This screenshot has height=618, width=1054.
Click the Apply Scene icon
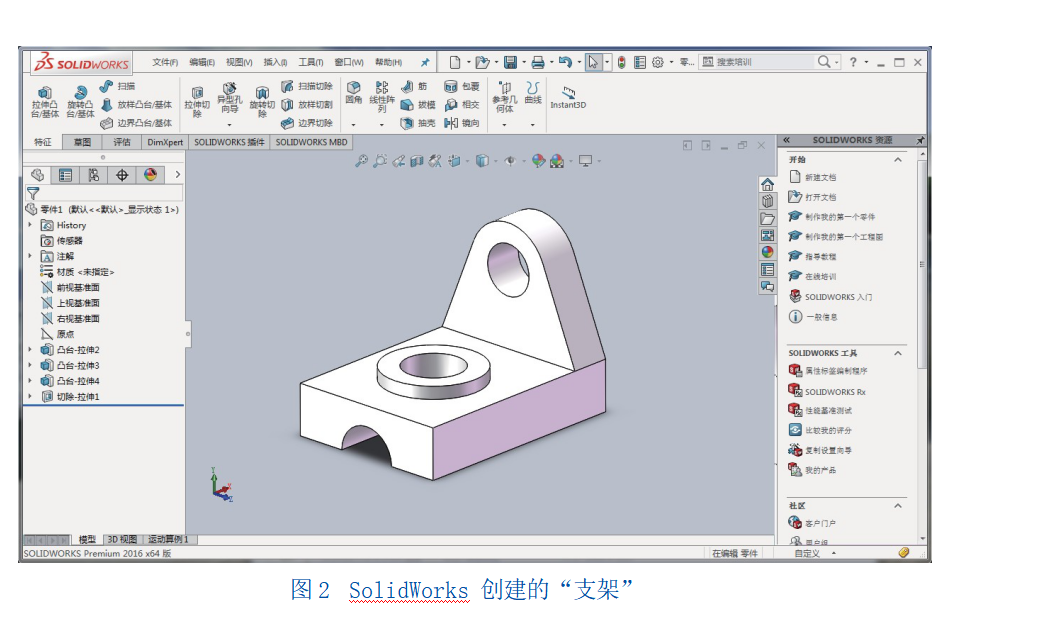(x=557, y=161)
